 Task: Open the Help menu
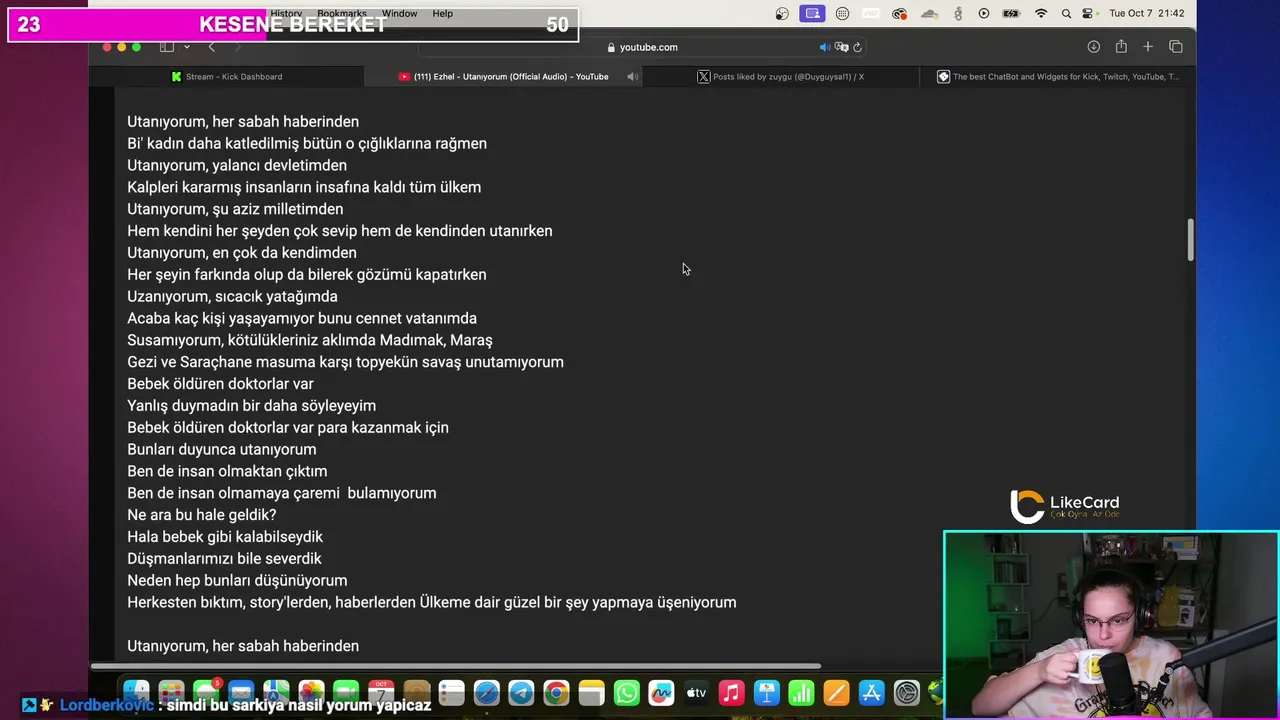(x=443, y=14)
